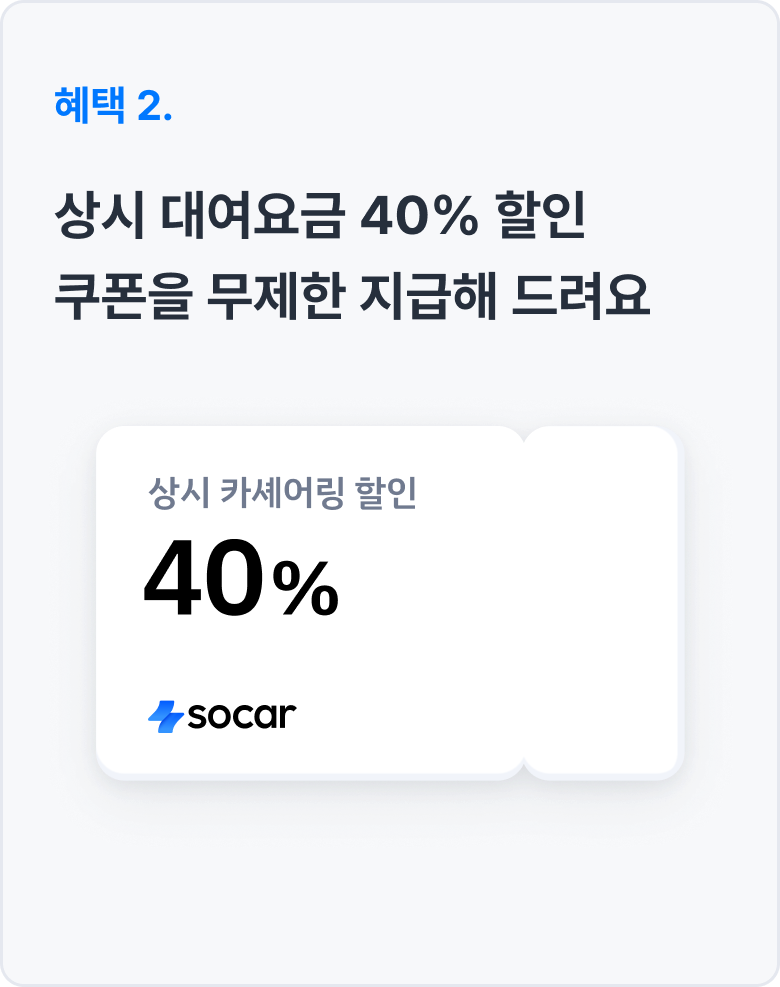This screenshot has width=780, height=987.
Task: Tap the blank coupon stub on the right
Action: pos(603,602)
